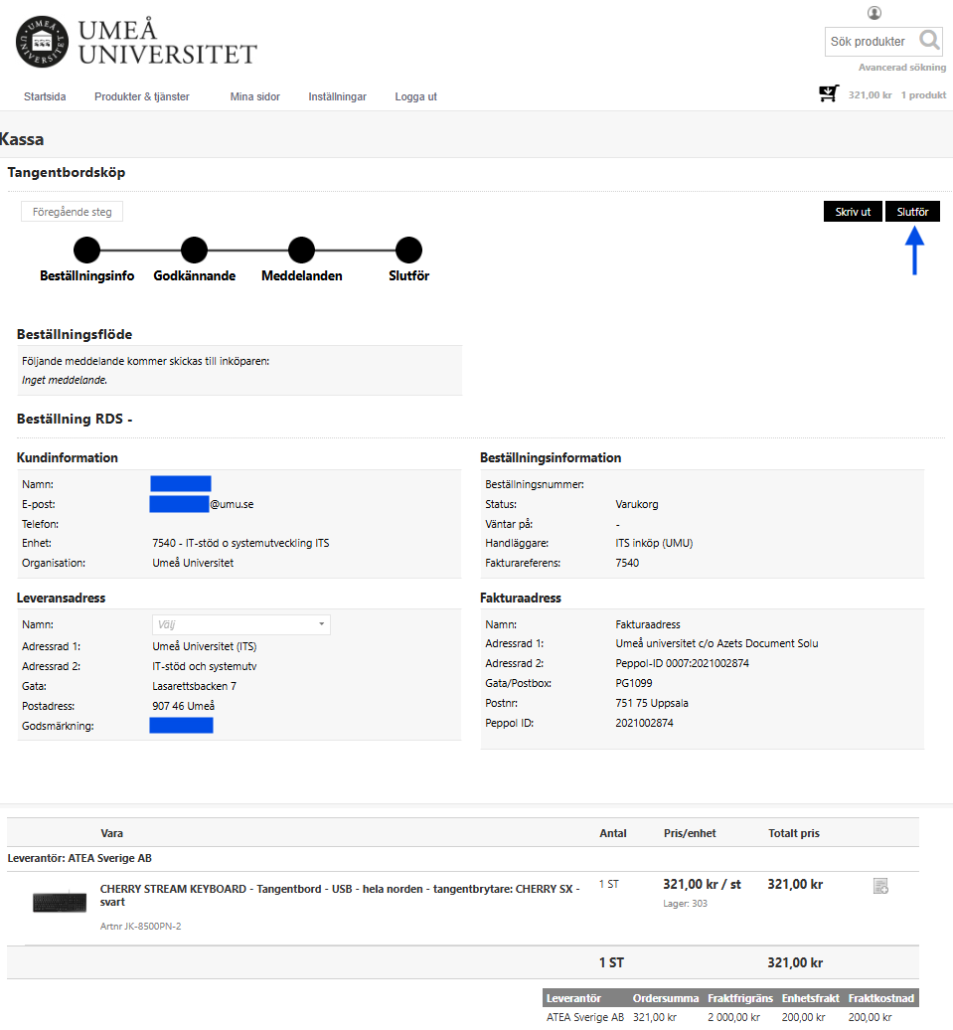The image size is (953, 1030).
Task: Go to Startsida
Action: [x=45, y=97]
